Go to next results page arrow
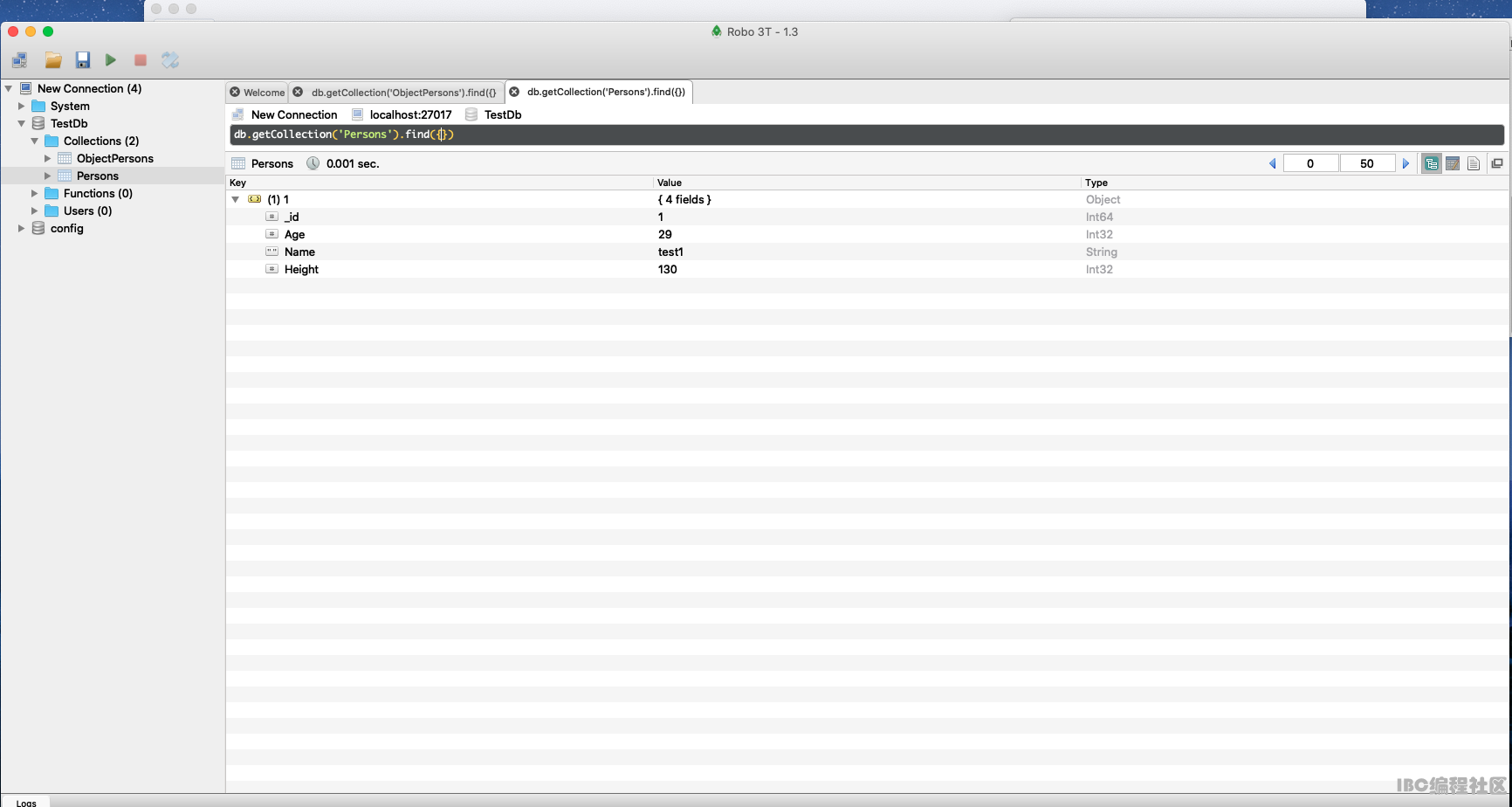Viewport: 1512px width, 807px height. coord(1405,163)
